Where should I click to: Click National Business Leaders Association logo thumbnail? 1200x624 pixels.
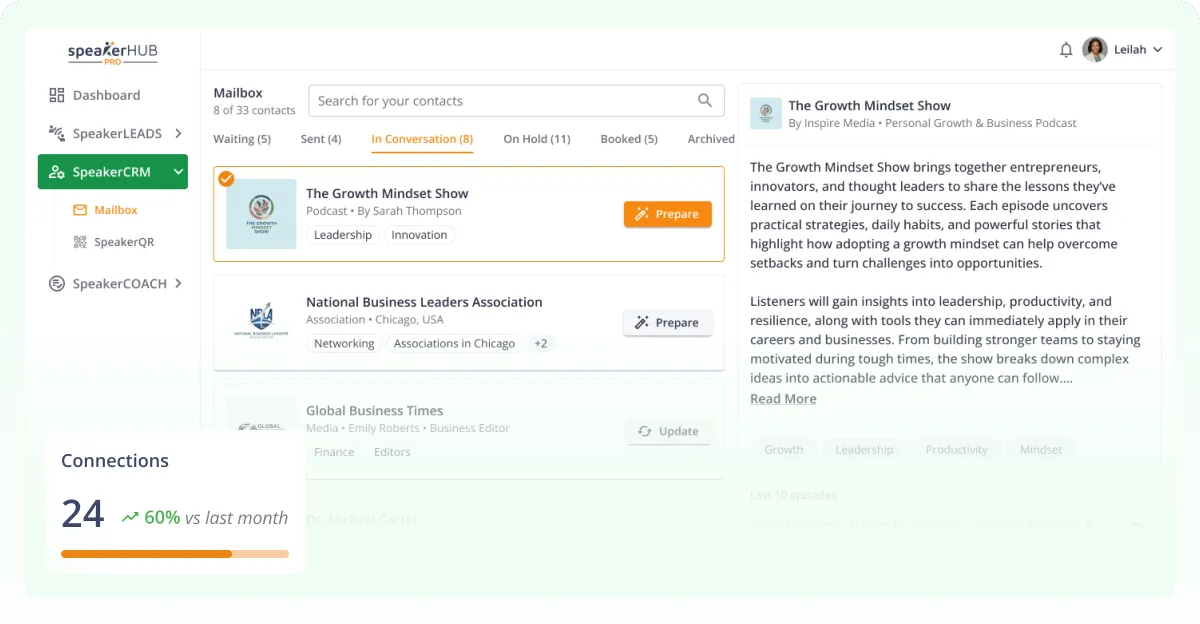[x=261, y=322]
